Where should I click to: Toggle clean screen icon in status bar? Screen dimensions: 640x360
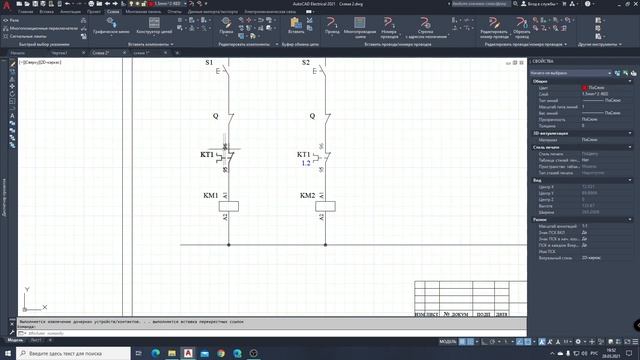(x=627, y=342)
